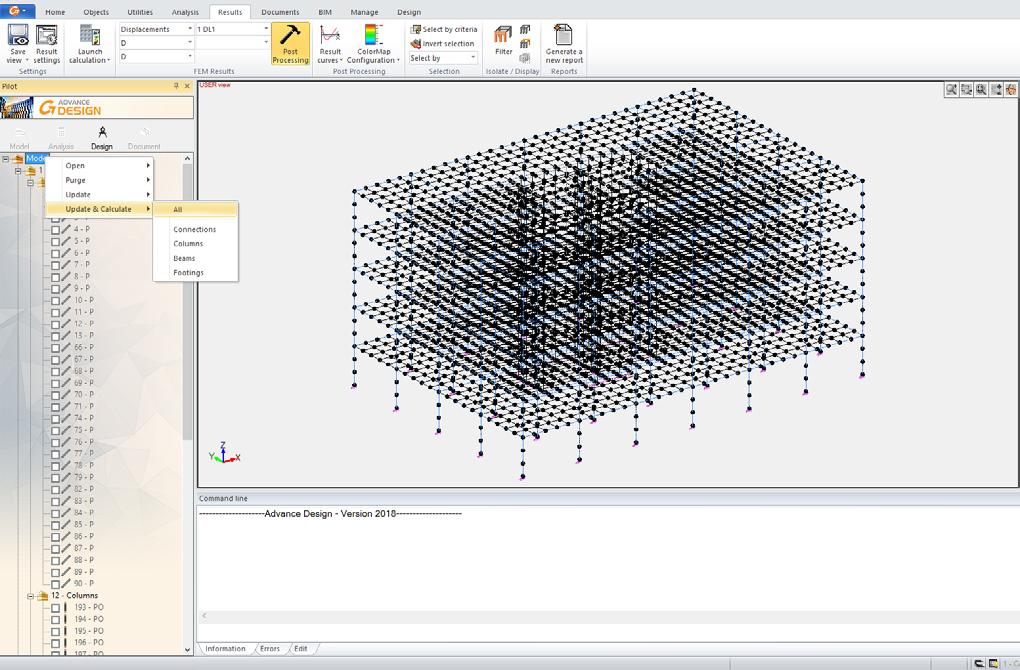This screenshot has height=670, width=1020.
Task: Click the middle small icon right of Filter
Action: pos(525,44)
